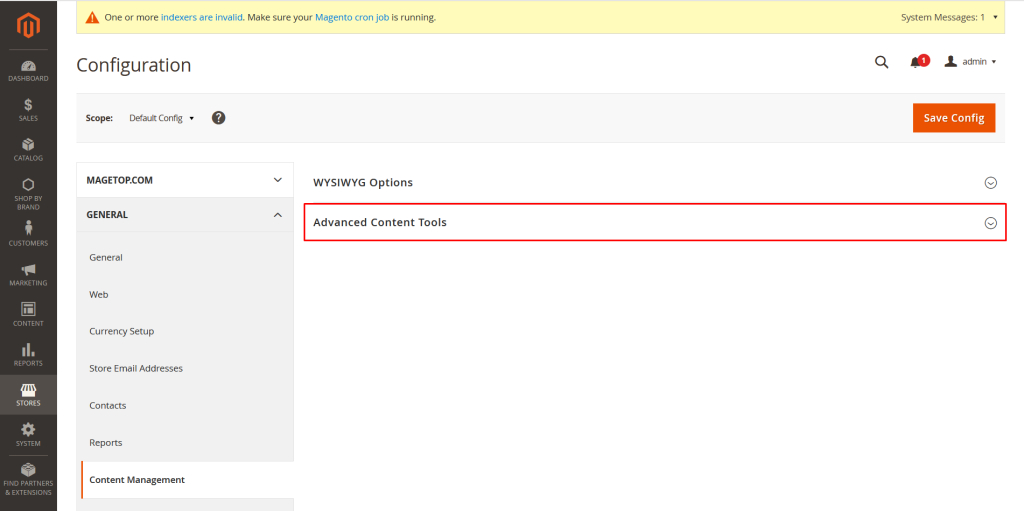Open the Dashboard sidebar icon
This screenshot has height=511, width=1024.
tap(28, 67)
